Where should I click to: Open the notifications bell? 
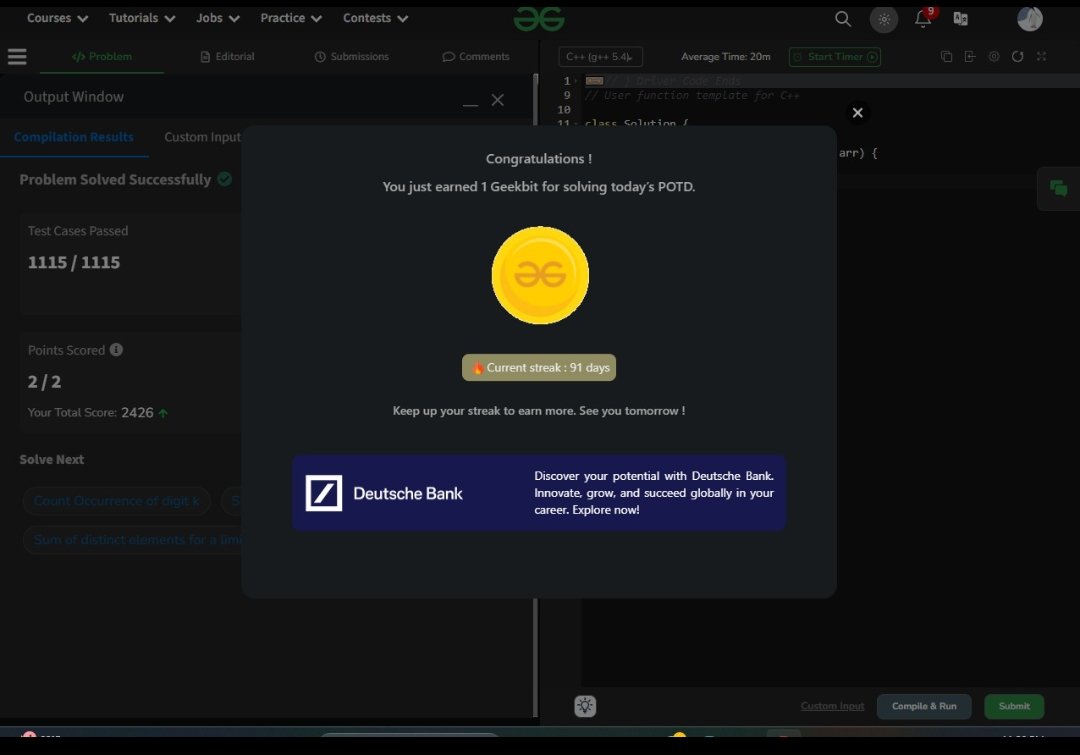924,18
